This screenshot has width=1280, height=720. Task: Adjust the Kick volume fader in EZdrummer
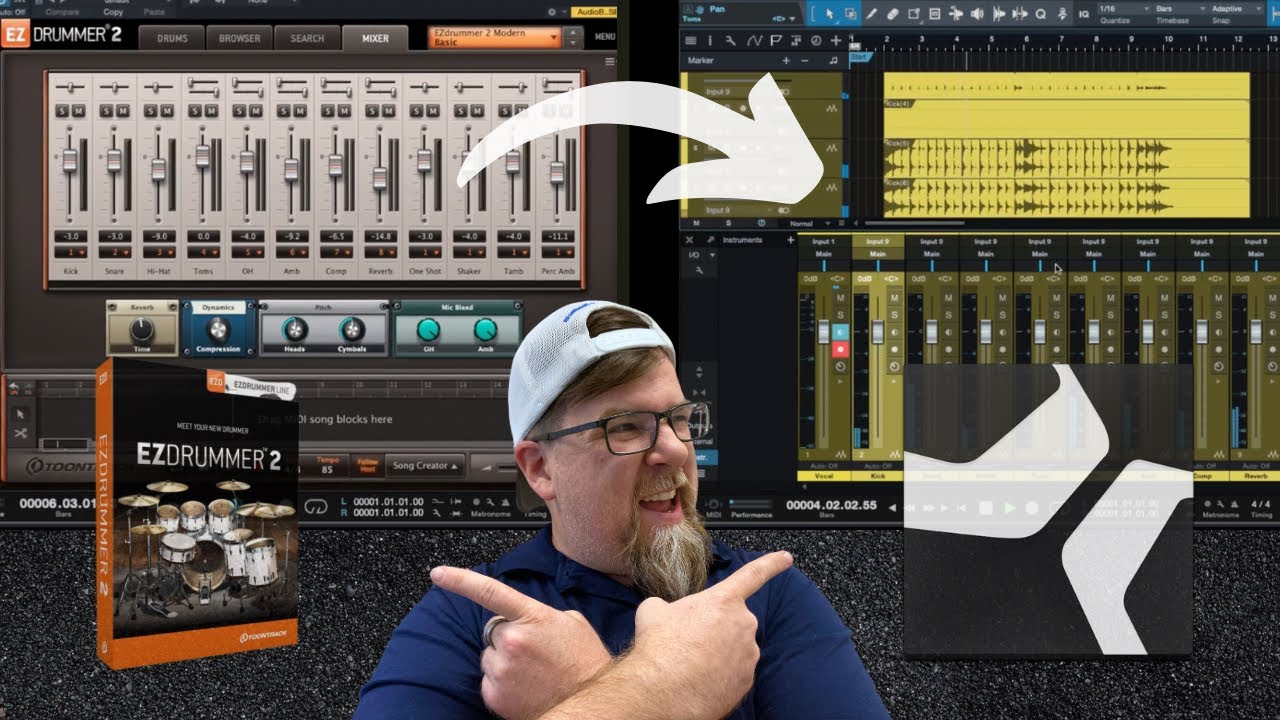[x=70, y=160]
